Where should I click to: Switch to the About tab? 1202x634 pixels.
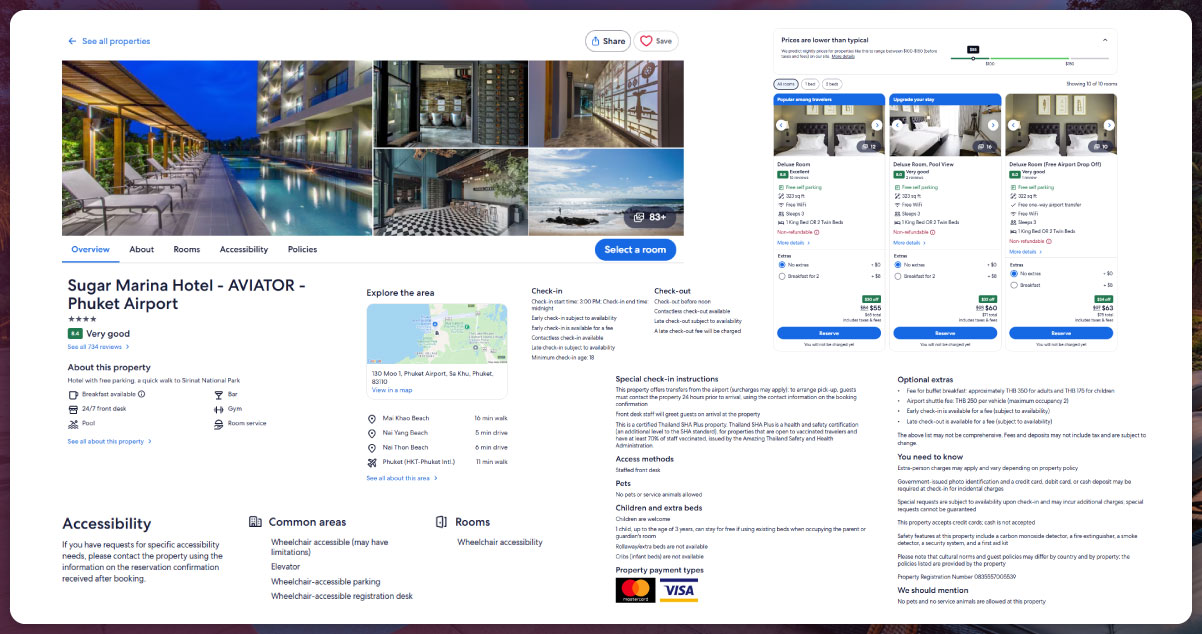click(141, 249)
